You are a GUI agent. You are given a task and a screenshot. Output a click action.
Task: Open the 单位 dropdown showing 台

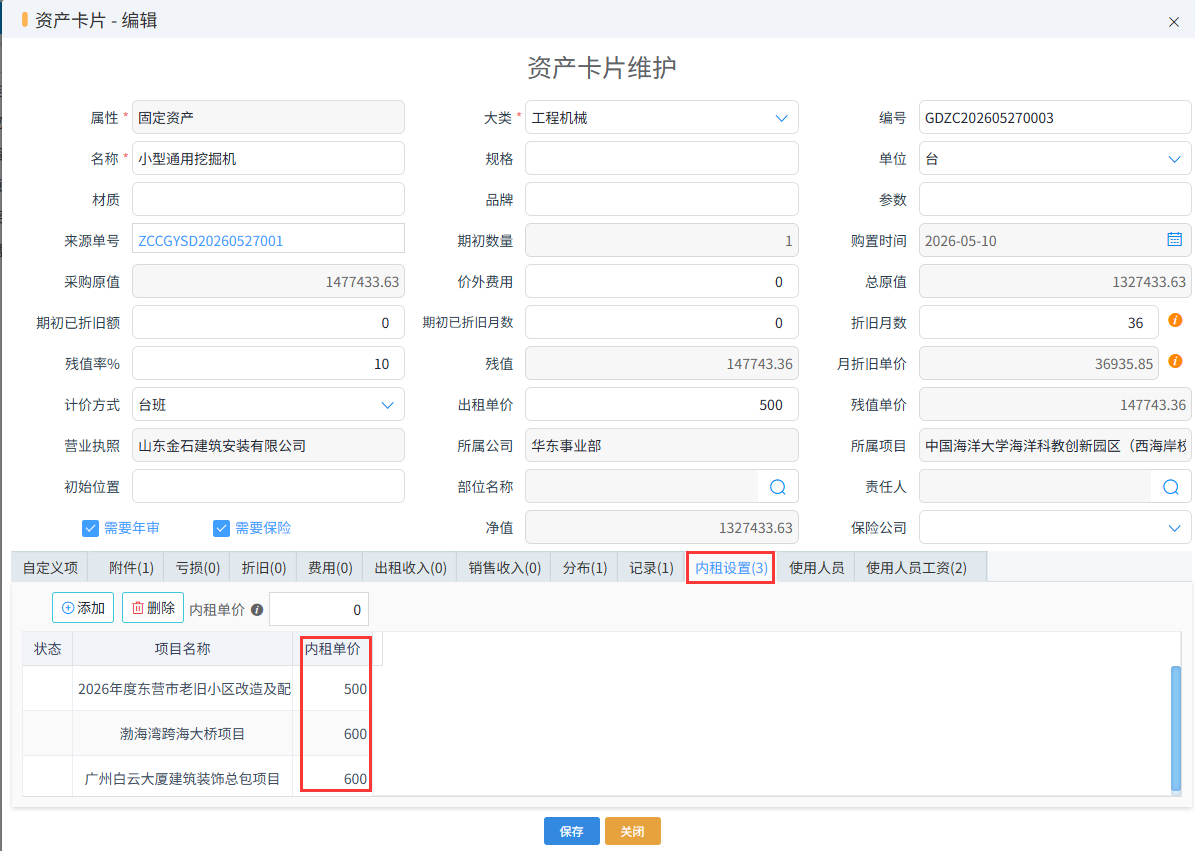(1055, 159)
